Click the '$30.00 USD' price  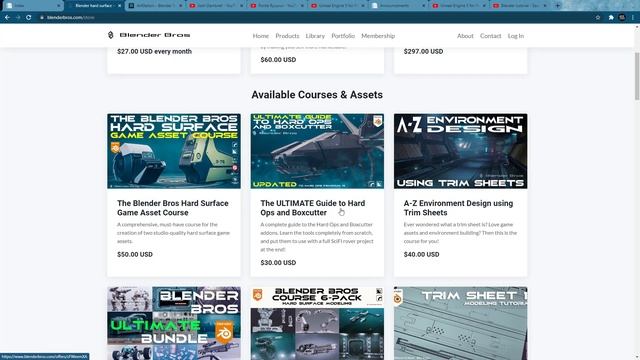[278, 262]
